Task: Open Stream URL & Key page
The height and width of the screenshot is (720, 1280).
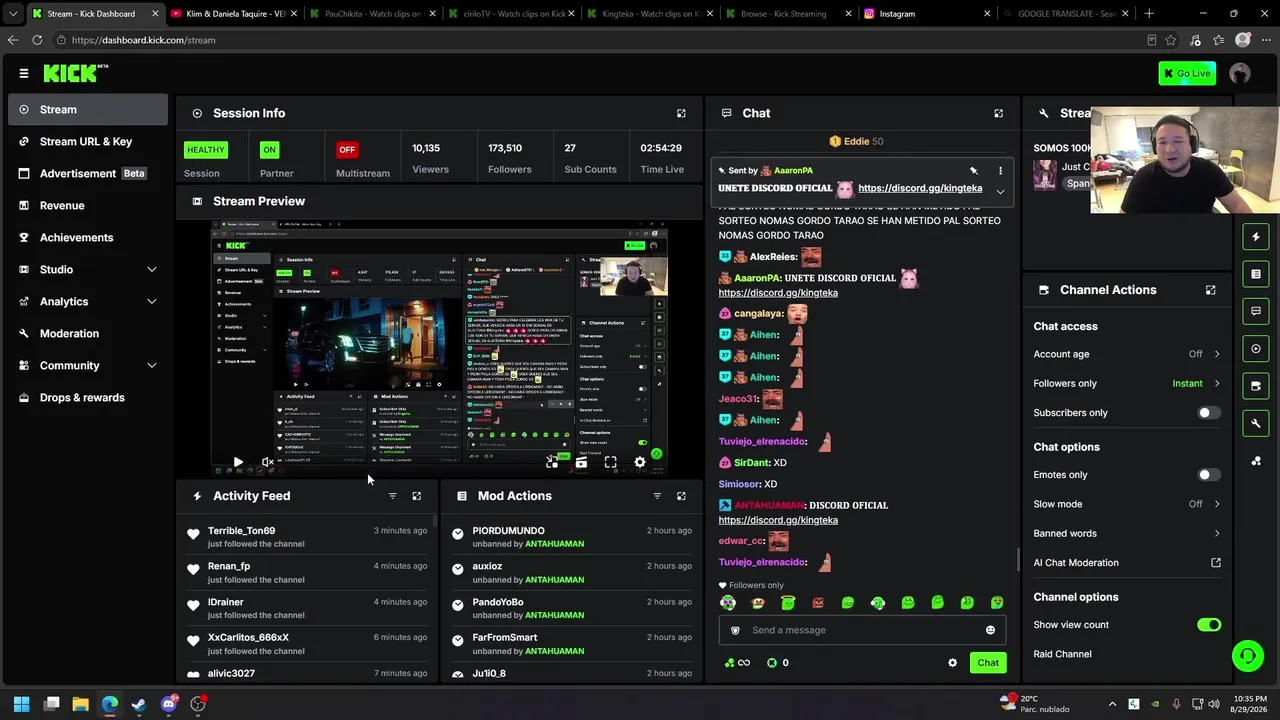Action: click(x=88, y=142)
